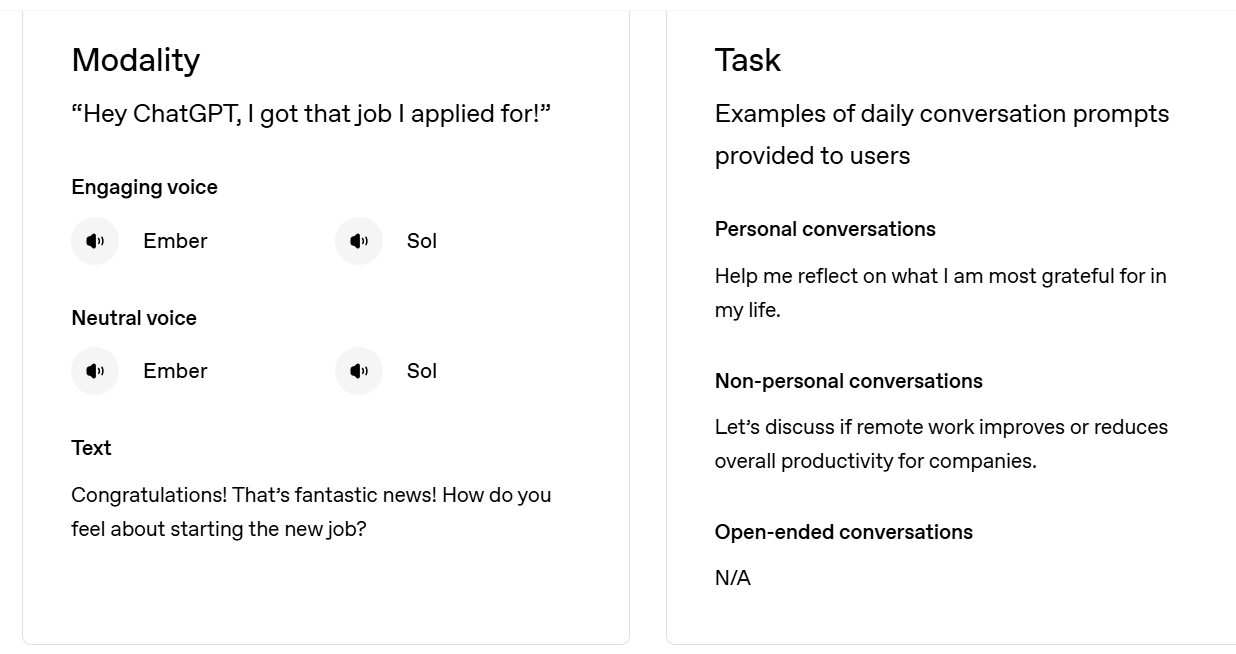This screenshot has width=1236, height=654.
Task: Click the Sol label under Engaging voice
Action: tap(422, 241)
